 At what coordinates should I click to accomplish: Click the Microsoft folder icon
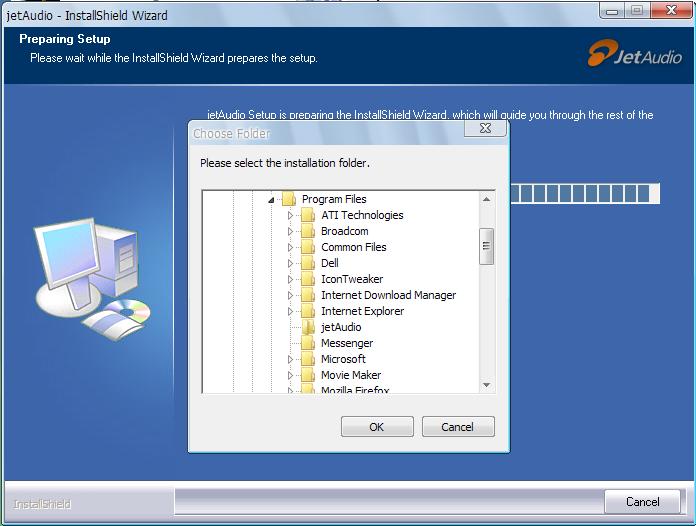point(308,359)
